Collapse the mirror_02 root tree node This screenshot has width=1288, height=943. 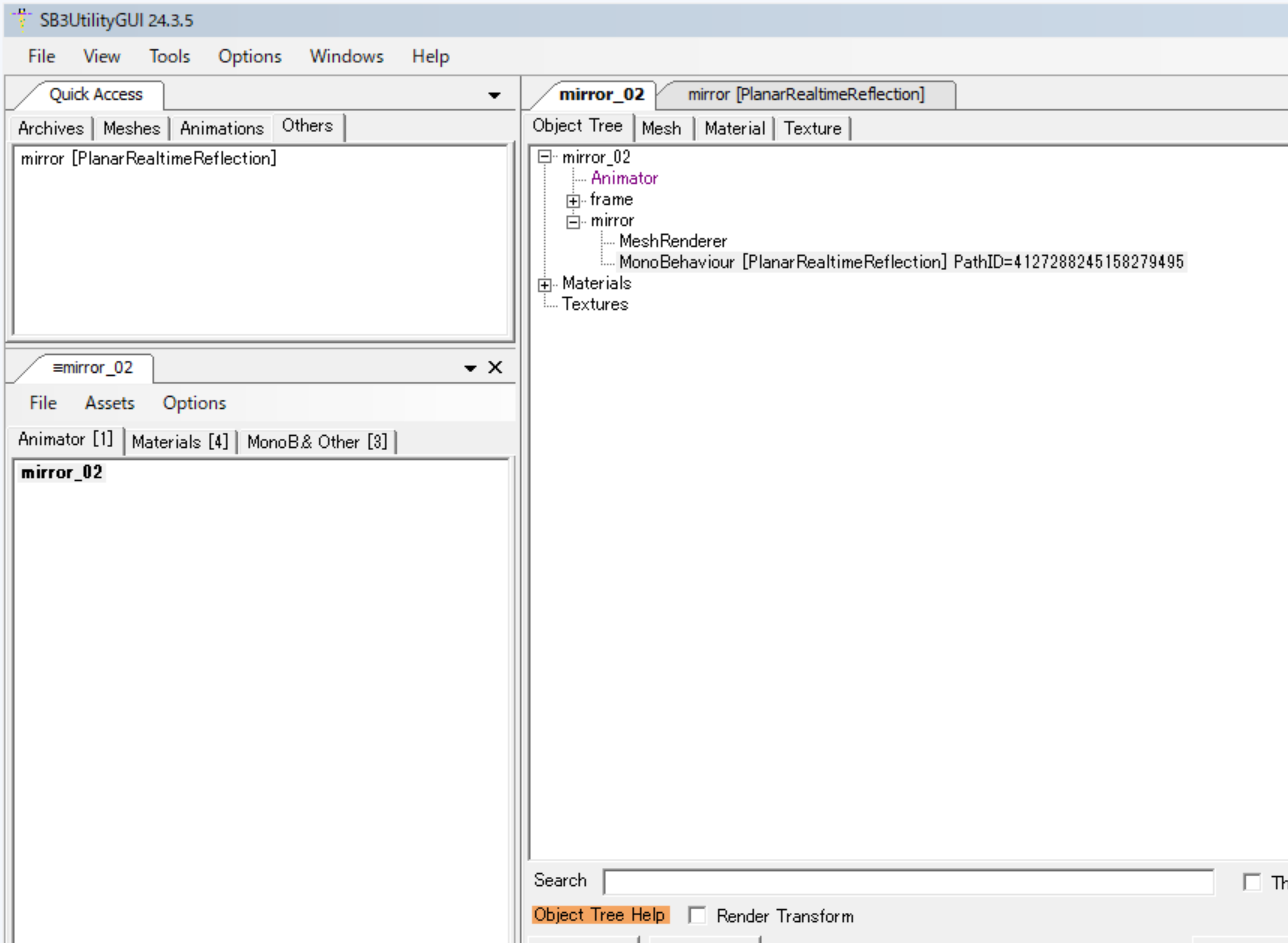(x=545, y=157)
